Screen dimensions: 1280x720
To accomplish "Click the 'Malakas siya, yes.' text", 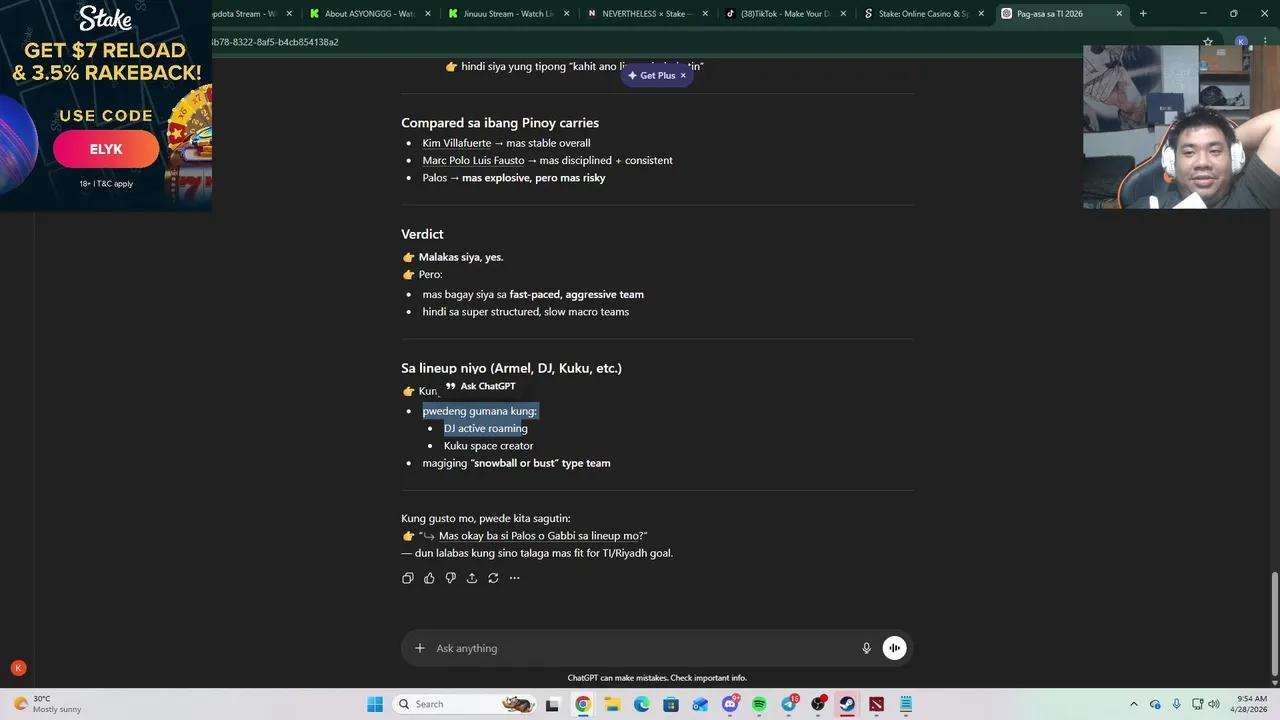I will tap(461, 257).
